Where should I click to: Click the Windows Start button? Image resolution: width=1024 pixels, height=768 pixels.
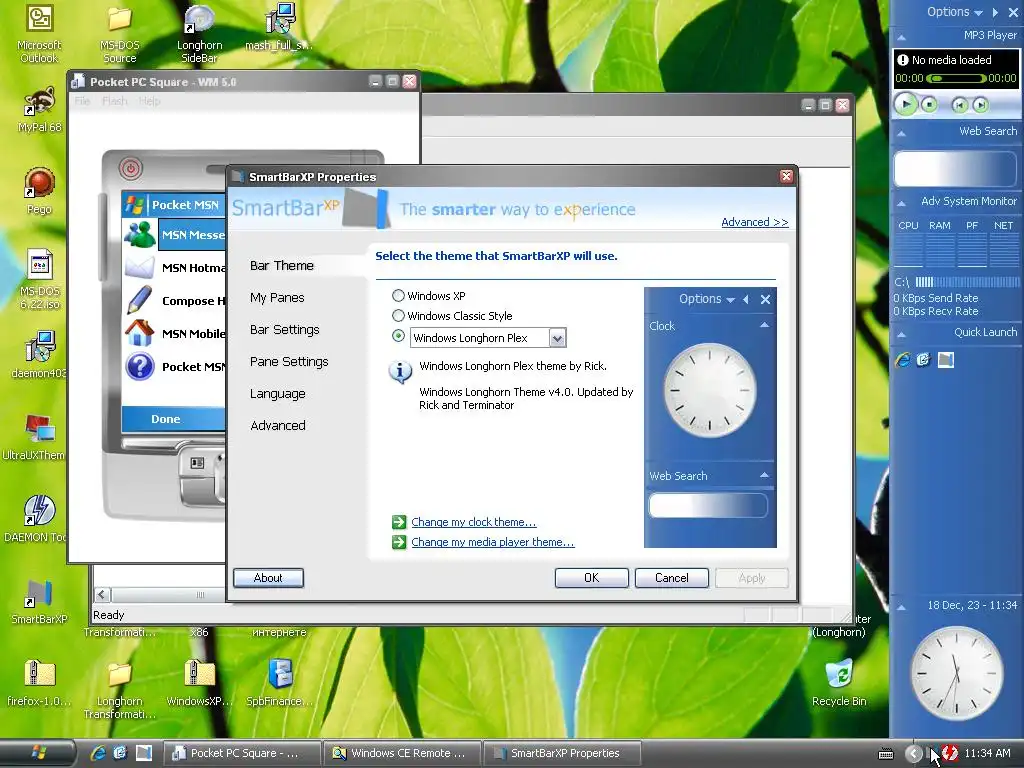tap(37, 753)
